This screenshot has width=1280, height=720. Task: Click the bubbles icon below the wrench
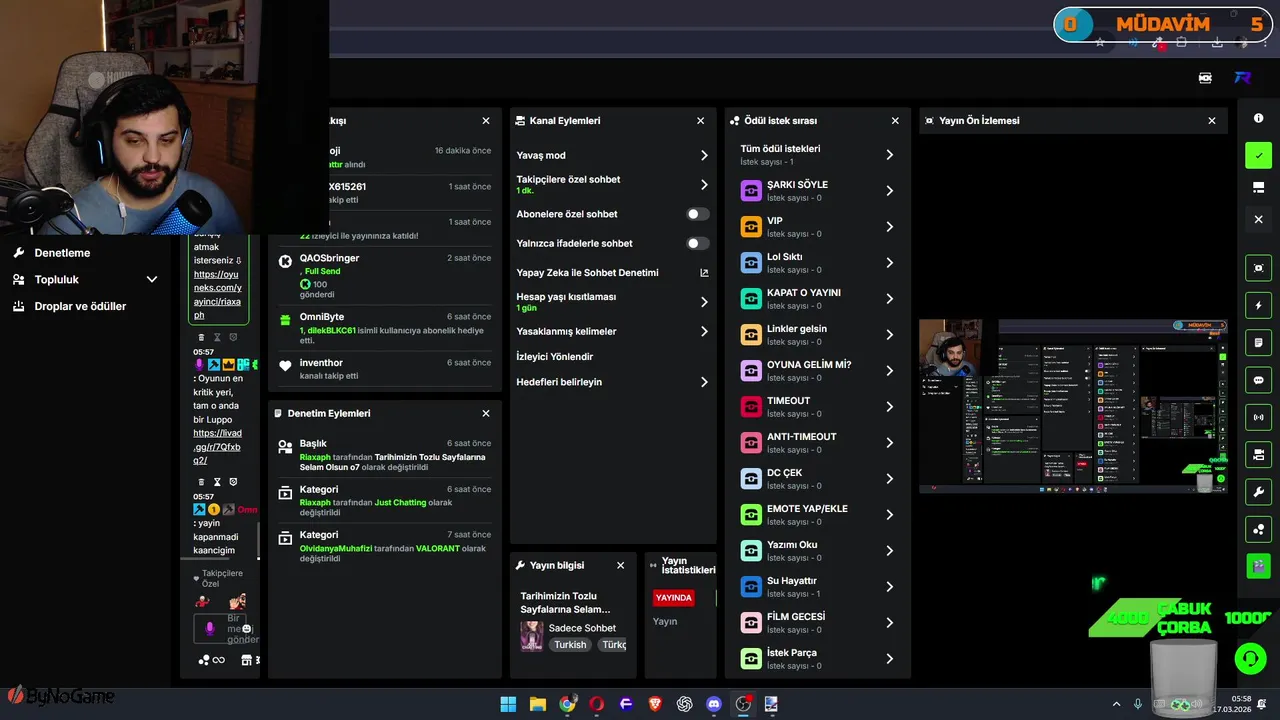coord(1258,528)
